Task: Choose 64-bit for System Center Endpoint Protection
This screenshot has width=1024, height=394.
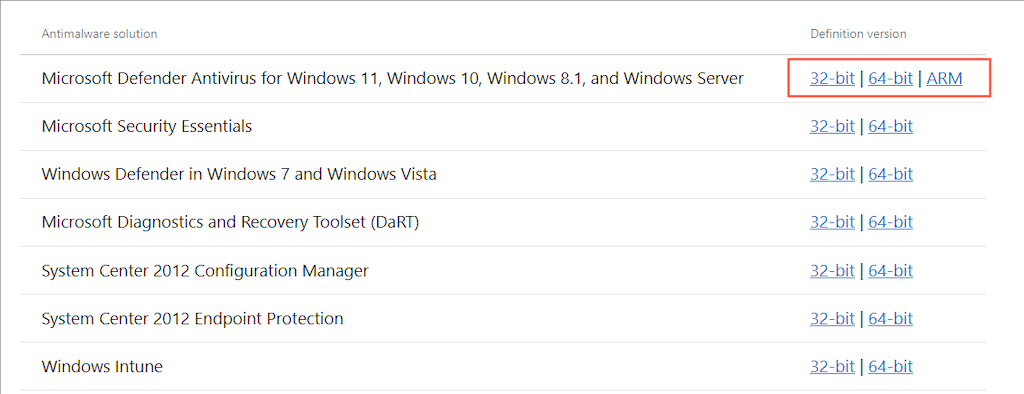Action: coord(890,318)
